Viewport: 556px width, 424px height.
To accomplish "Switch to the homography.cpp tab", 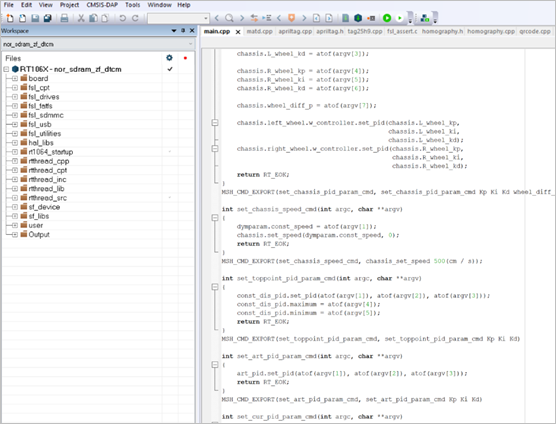I will 491,31.
